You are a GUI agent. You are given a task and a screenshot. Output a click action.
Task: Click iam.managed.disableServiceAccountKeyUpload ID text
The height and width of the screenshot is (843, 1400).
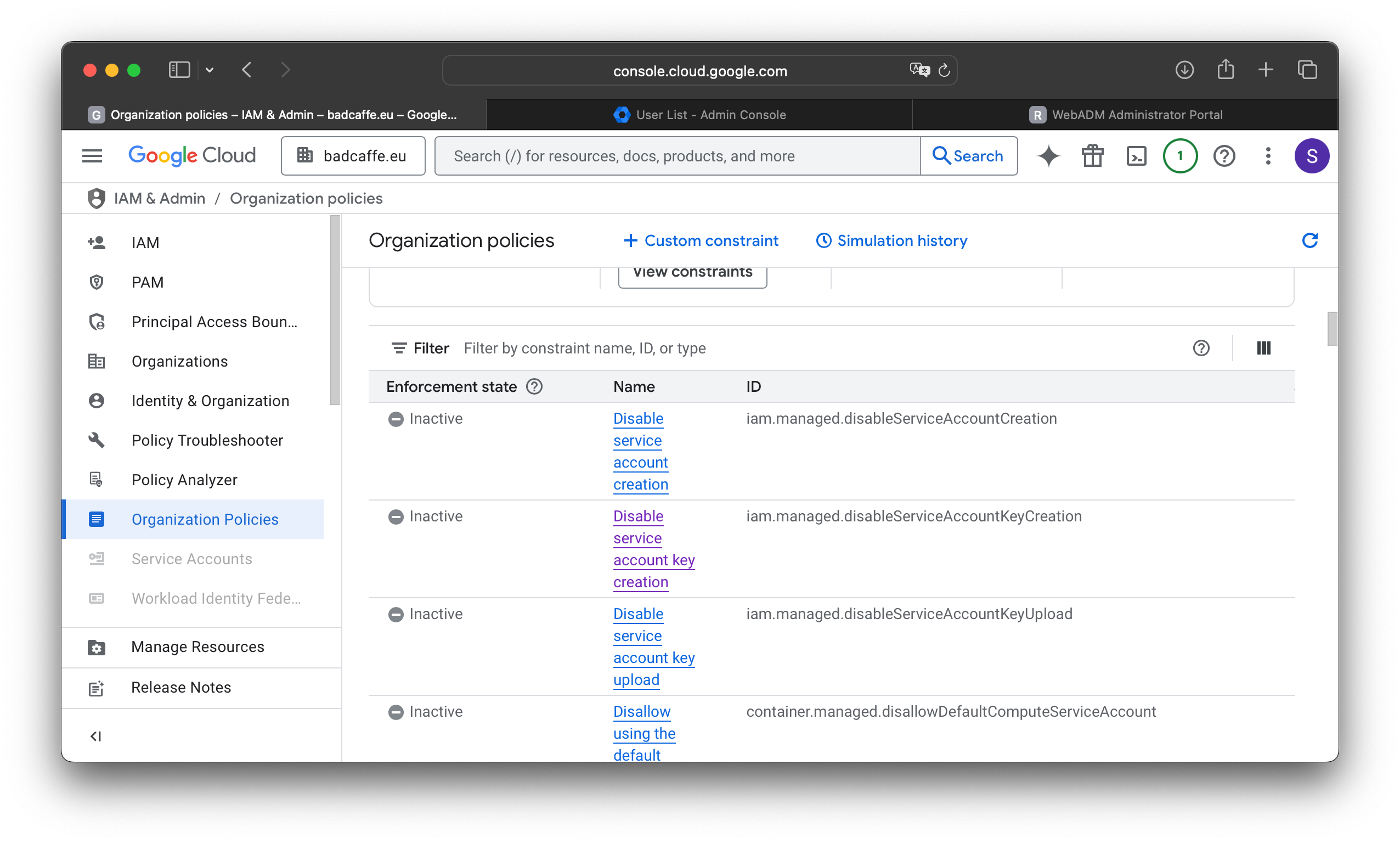(x=908, y=614)
